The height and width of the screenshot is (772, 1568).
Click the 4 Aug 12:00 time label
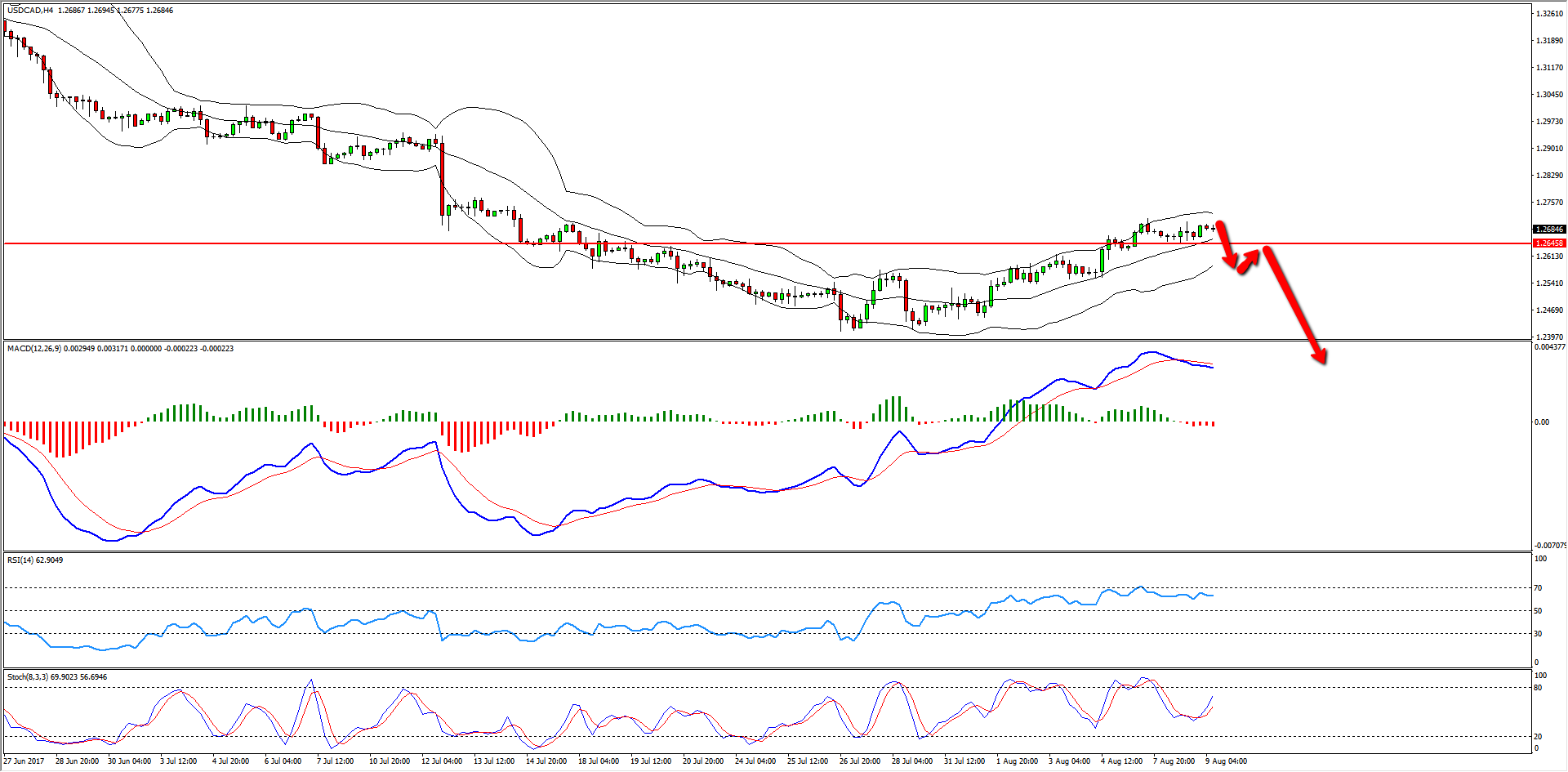[1121, 761]
